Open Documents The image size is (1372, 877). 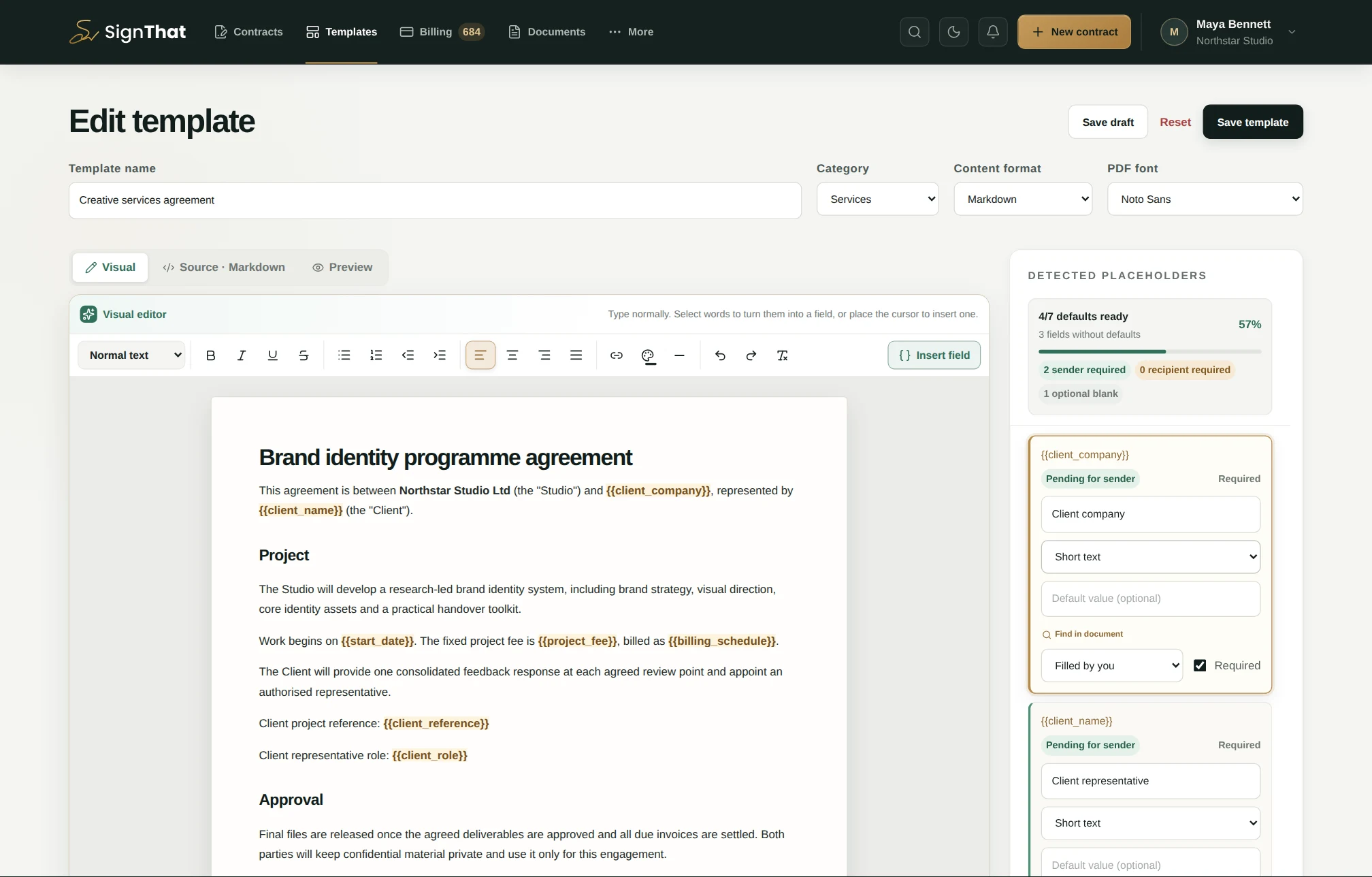click(546, 32)
